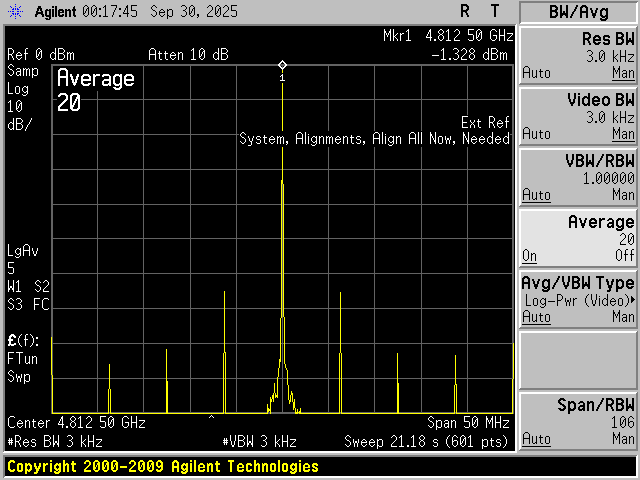Click the Agilent starburst logo icon

(x=16, y=11)
